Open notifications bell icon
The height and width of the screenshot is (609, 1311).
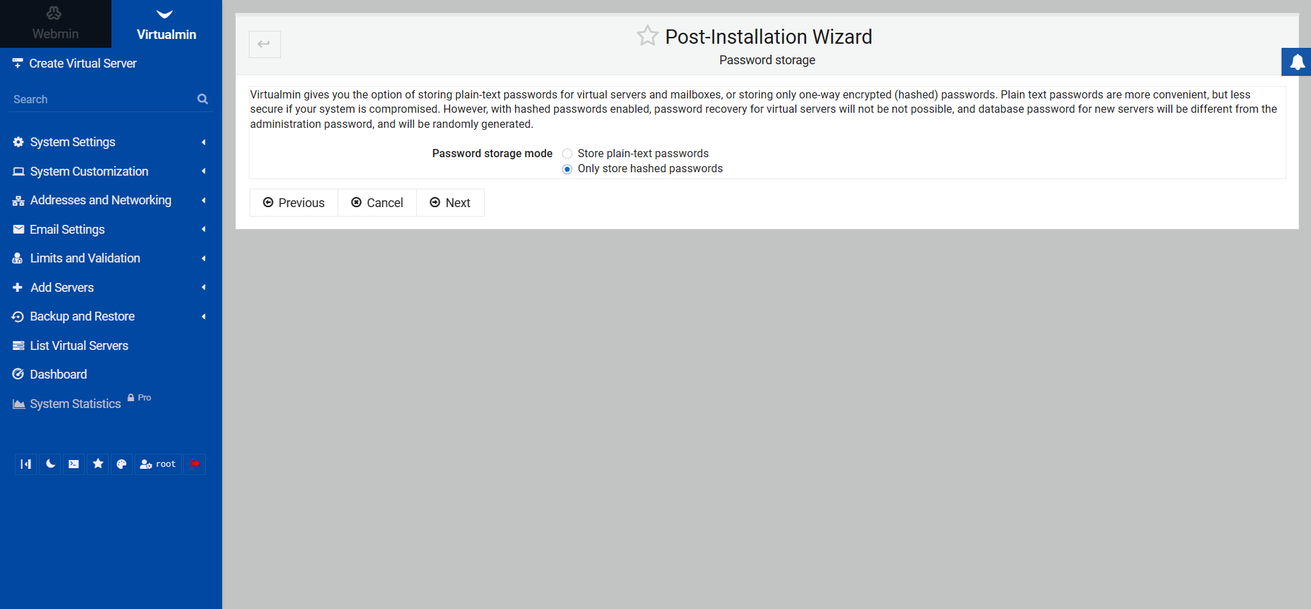click(x=1297, y=62)
